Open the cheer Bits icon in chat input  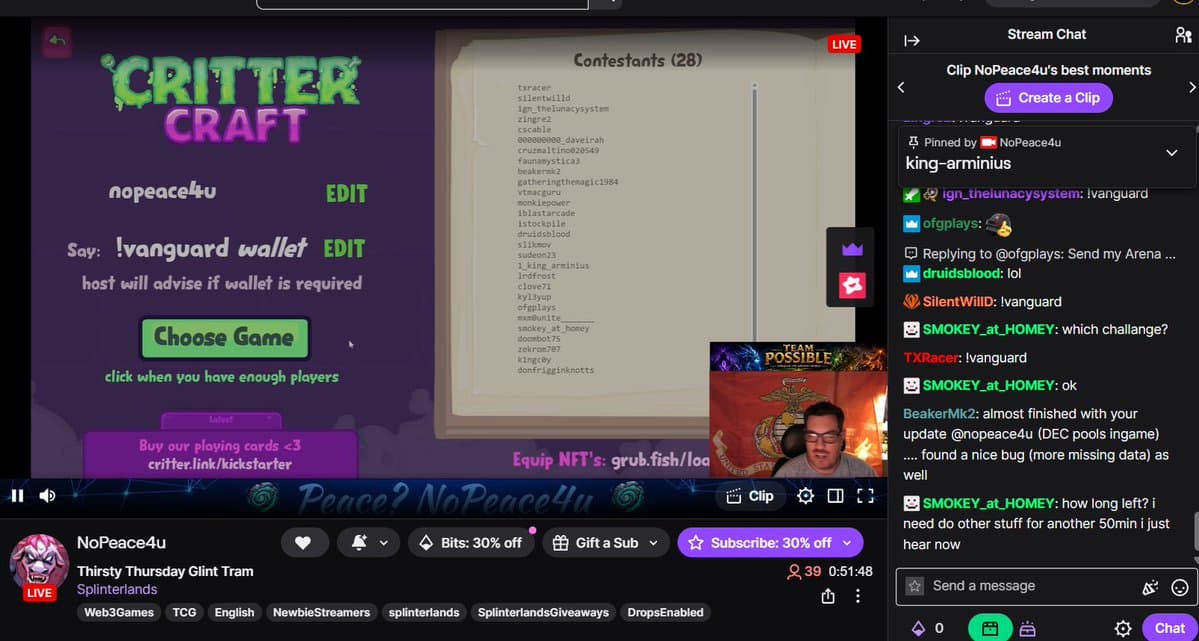click(x=1150, y=587)
